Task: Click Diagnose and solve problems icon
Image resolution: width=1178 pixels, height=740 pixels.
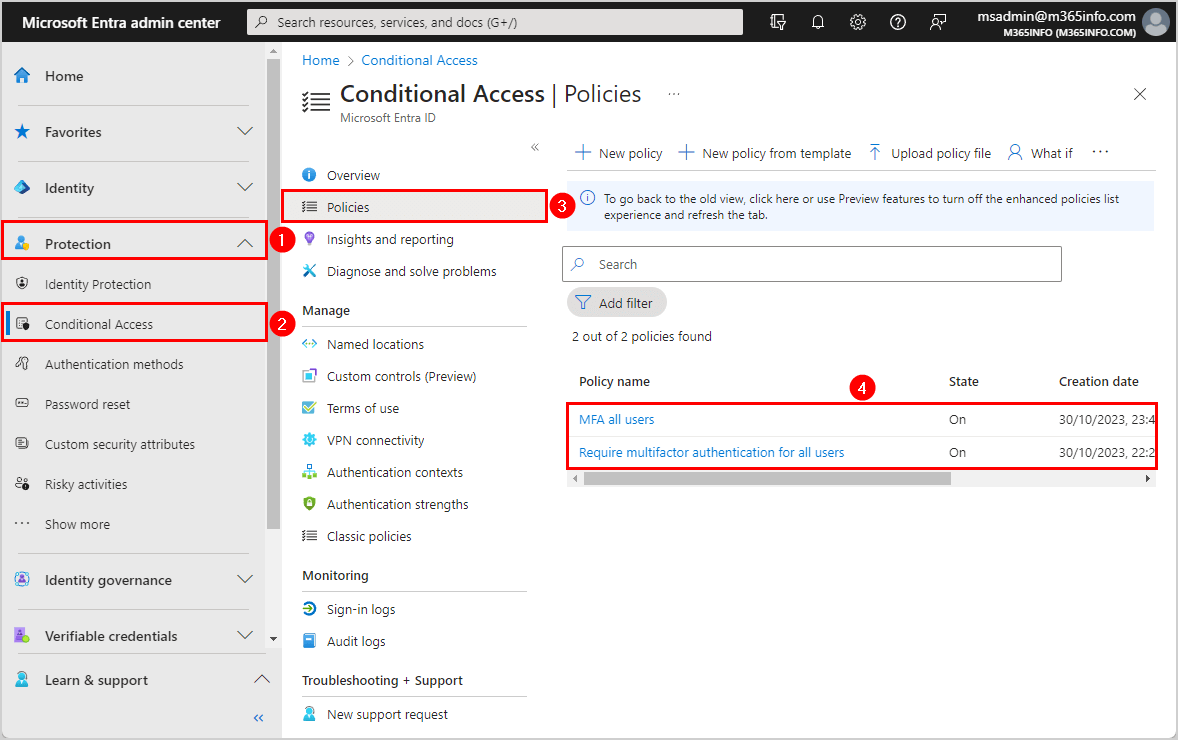Action: pos(311,271)
